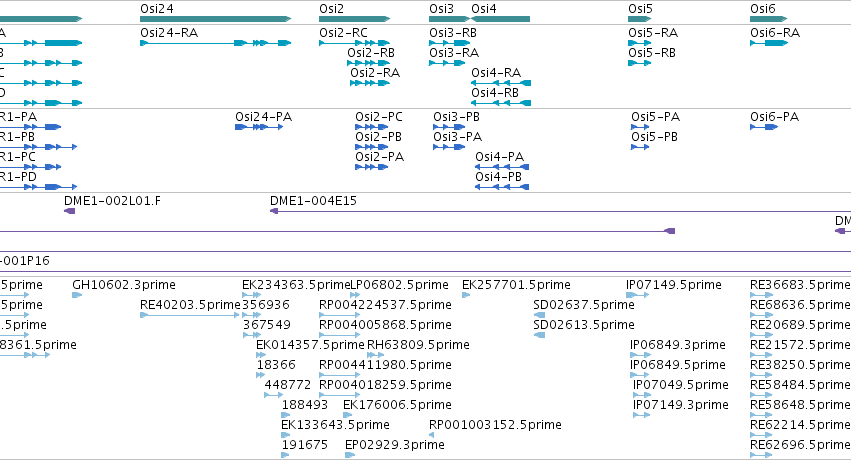Select the RP004018259.5prime EST label
Screen dimensions: 851x460
[x=385, y=385]
